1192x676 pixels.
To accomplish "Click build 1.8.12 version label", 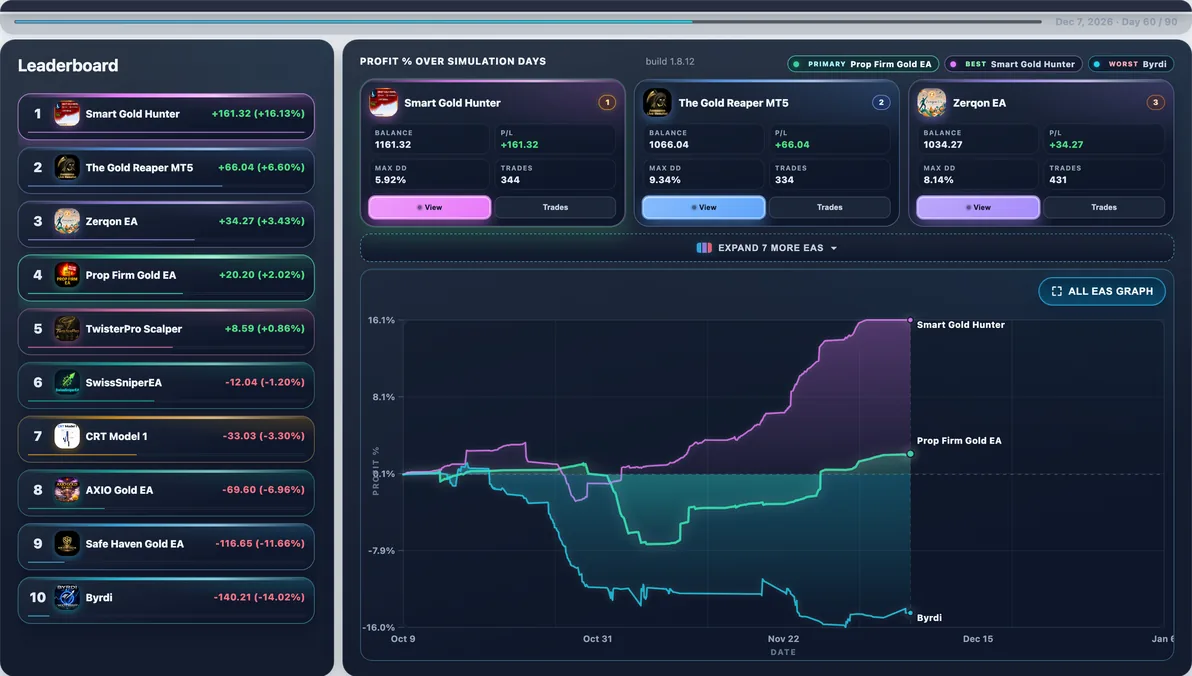I will coord(670,62).
